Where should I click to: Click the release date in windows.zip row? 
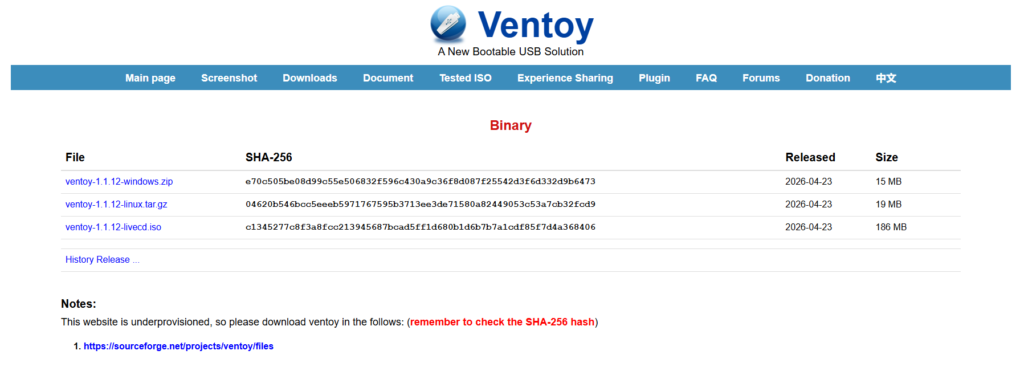click(808, 182)
